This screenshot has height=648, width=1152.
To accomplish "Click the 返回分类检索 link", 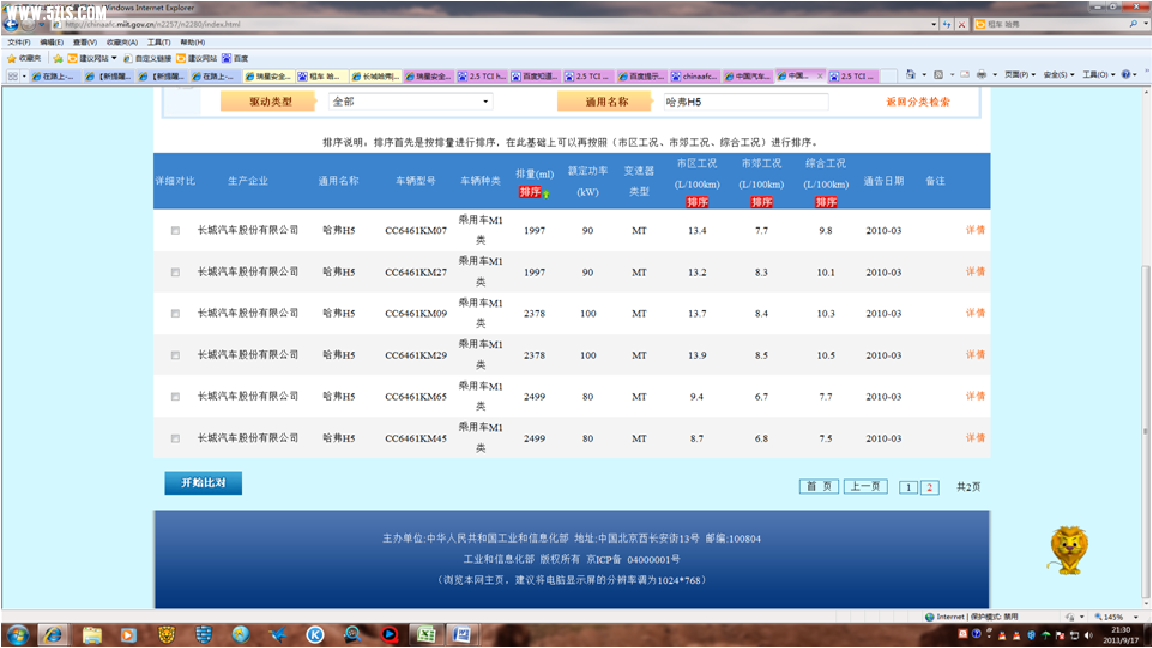I will coord(918,102).
